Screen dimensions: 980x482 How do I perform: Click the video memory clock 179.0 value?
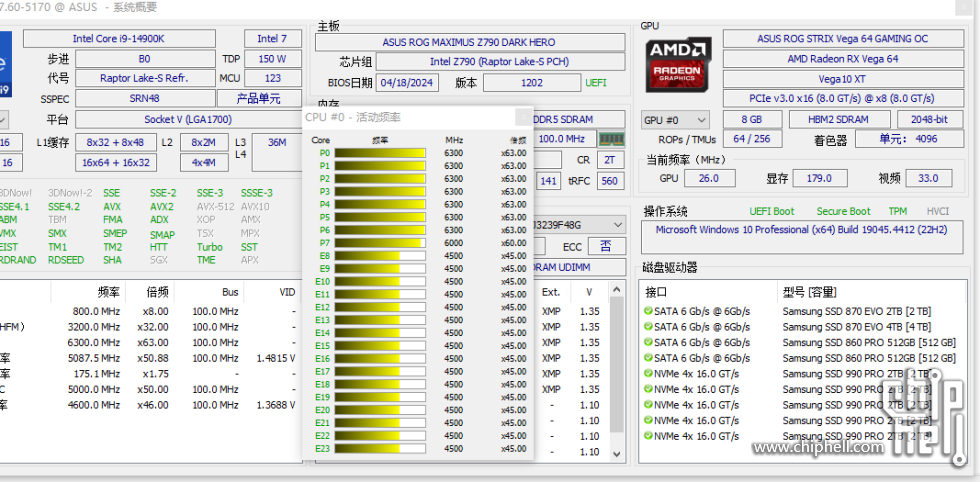(819, 178)
